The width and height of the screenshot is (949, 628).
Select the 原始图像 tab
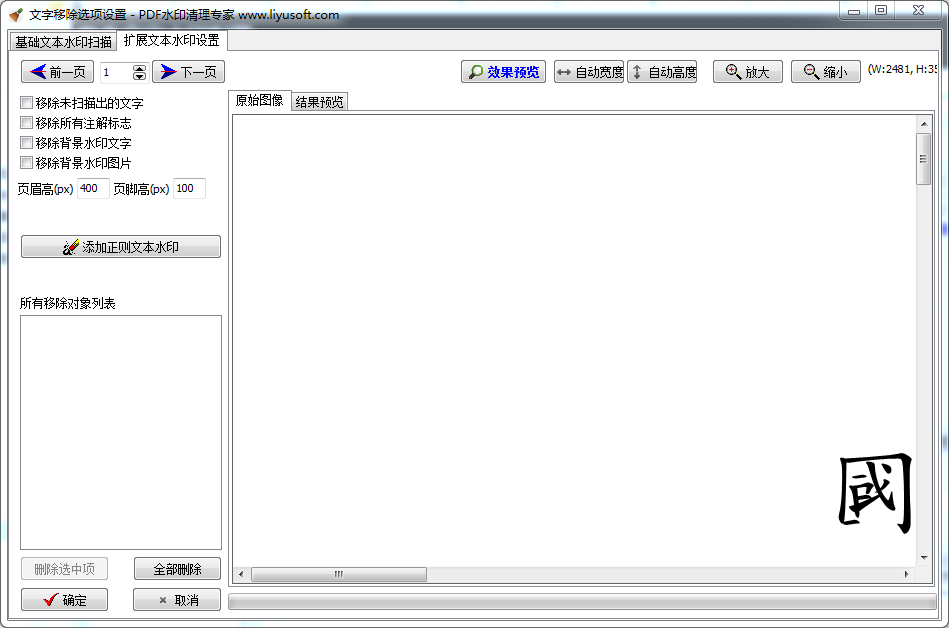(261, 101)
